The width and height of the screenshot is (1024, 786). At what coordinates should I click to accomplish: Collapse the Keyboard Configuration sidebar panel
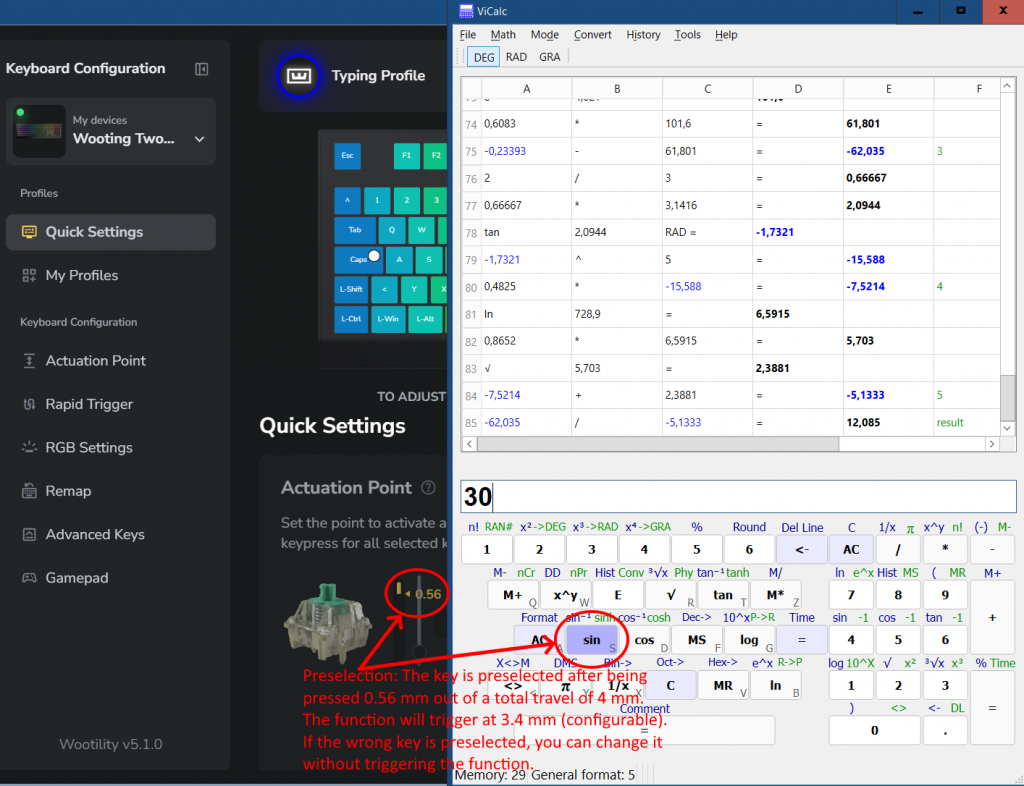point(202,69)
